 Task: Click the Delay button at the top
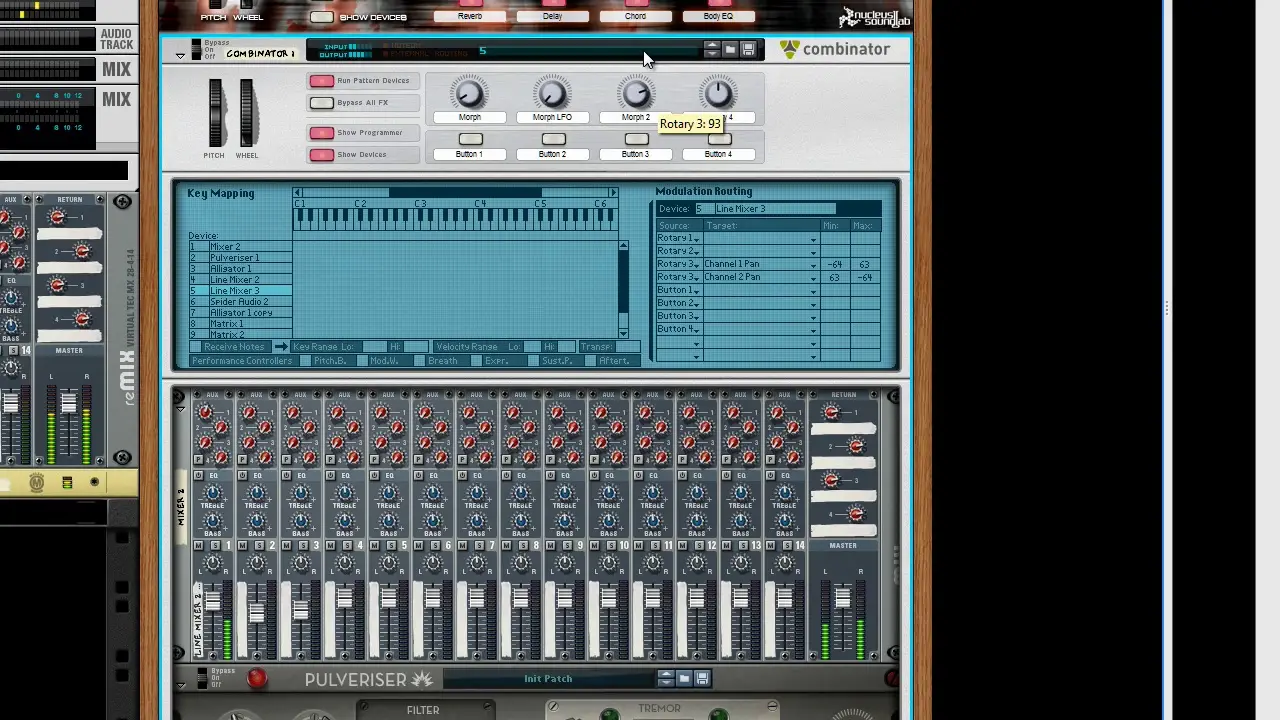(x=552, y=16)
